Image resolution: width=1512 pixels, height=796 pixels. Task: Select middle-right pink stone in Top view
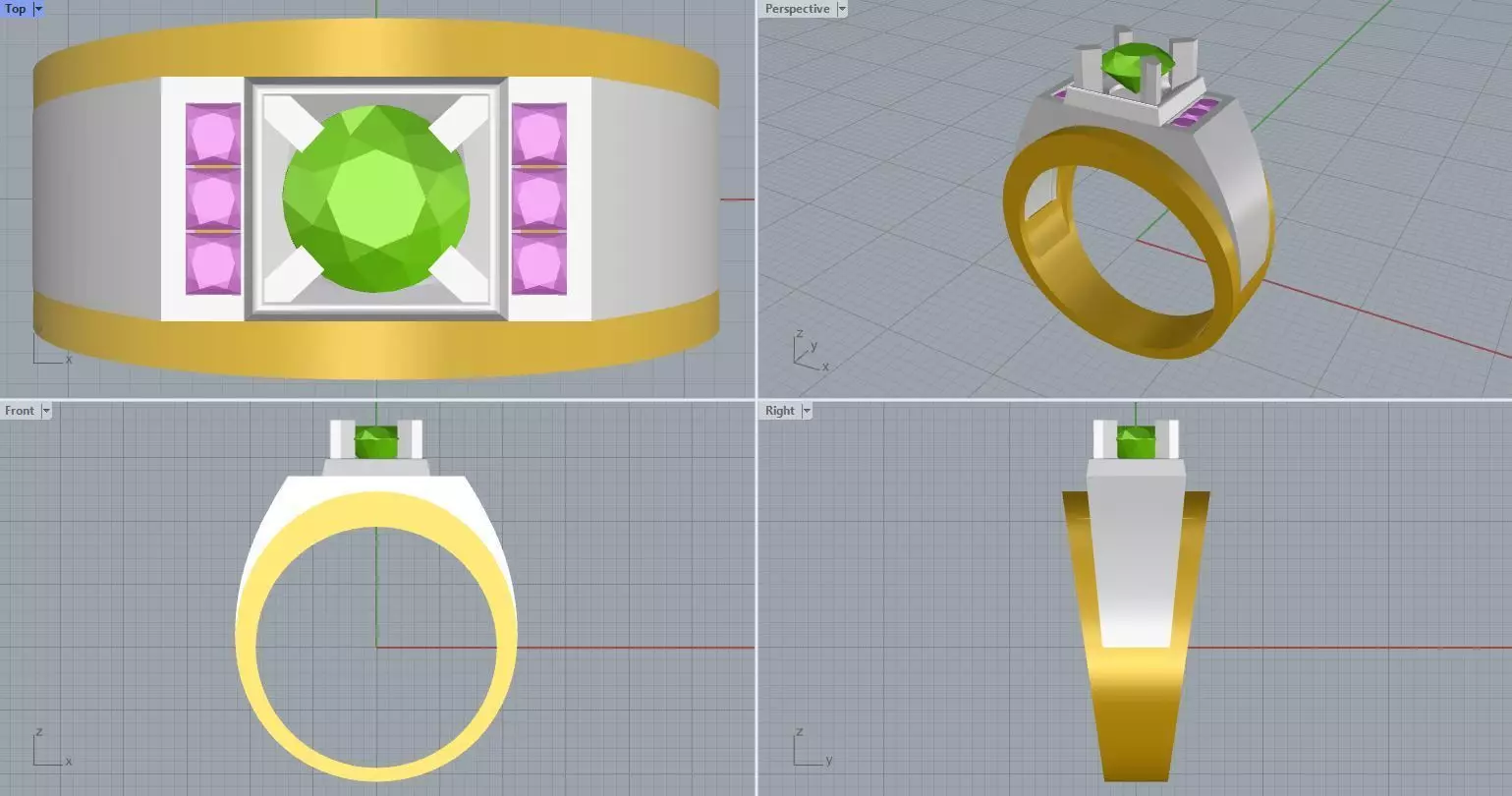(539, 199)
